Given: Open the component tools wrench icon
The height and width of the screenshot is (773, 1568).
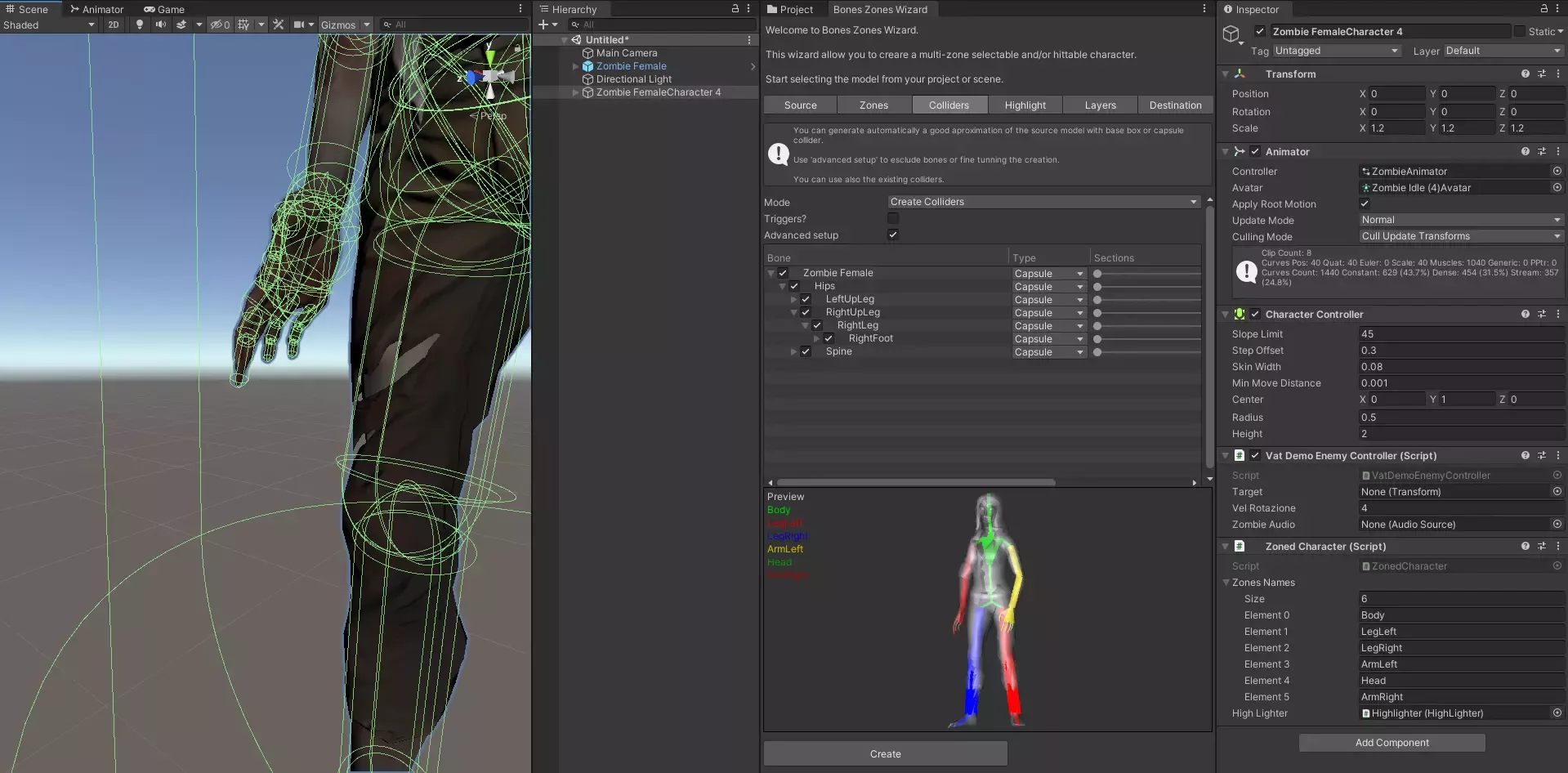Looking at the screenshot, I should (x=279, y=25).
